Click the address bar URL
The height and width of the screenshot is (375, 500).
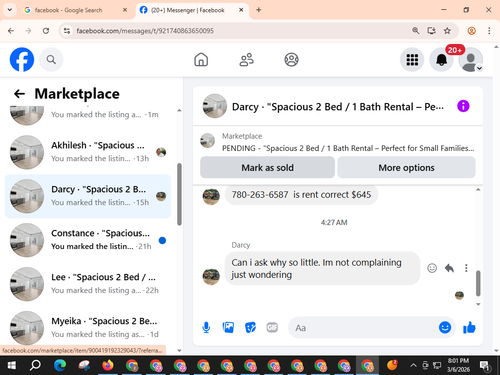point(145,31)
